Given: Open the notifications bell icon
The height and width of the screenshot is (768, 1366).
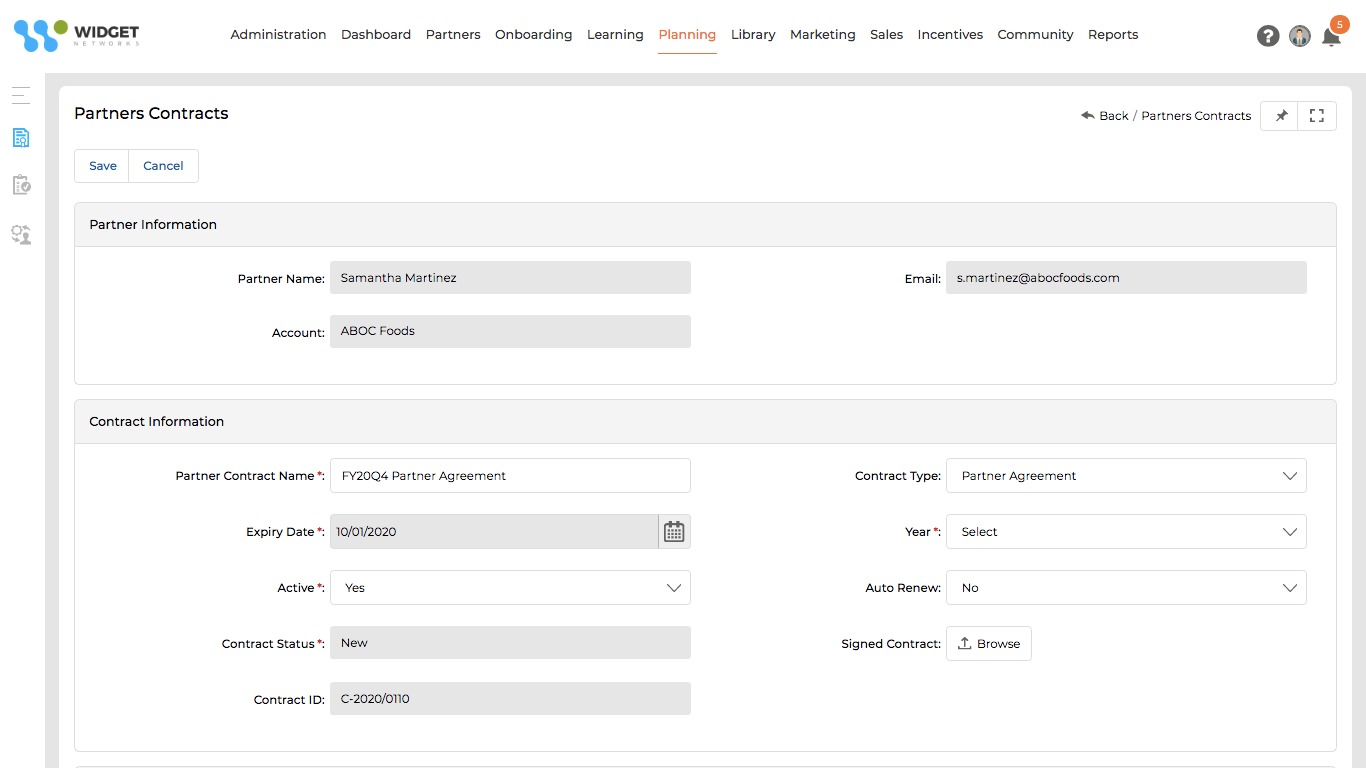Looking at the screenshot, I should pos(1331,37).
